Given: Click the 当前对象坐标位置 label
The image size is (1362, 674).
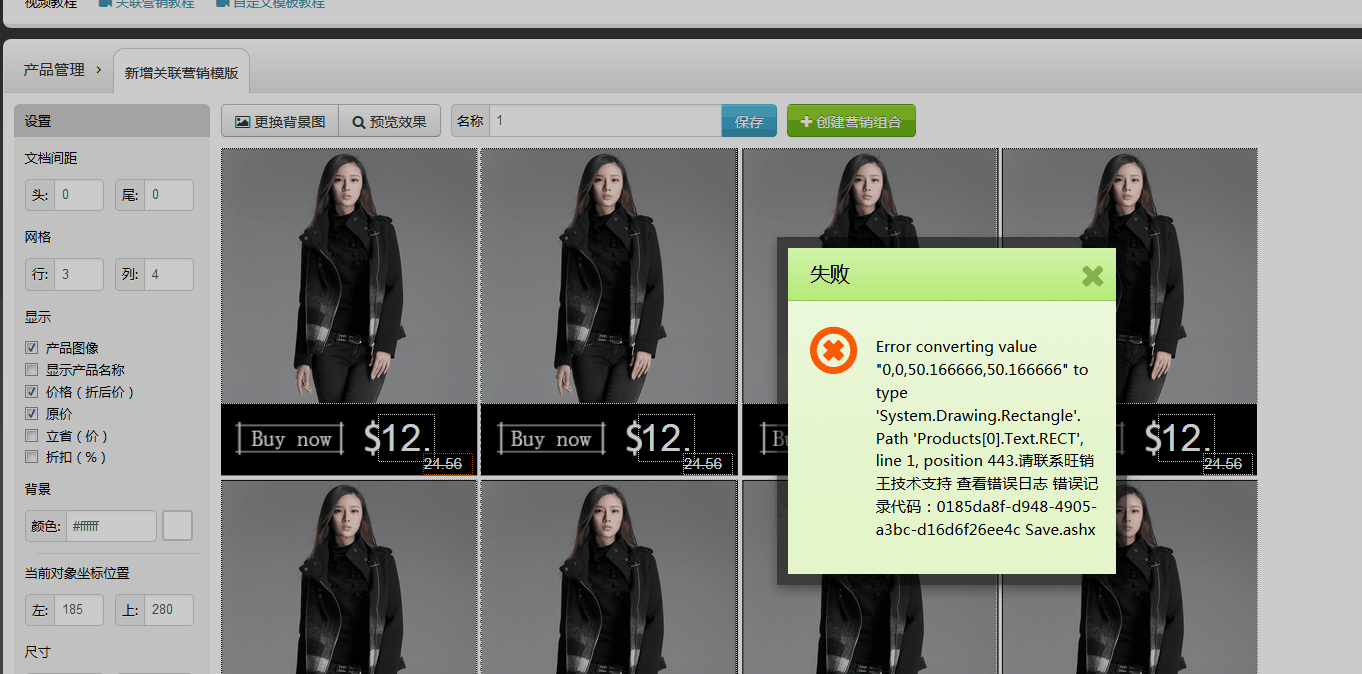Looking at the screenshot, I should 77,573.
